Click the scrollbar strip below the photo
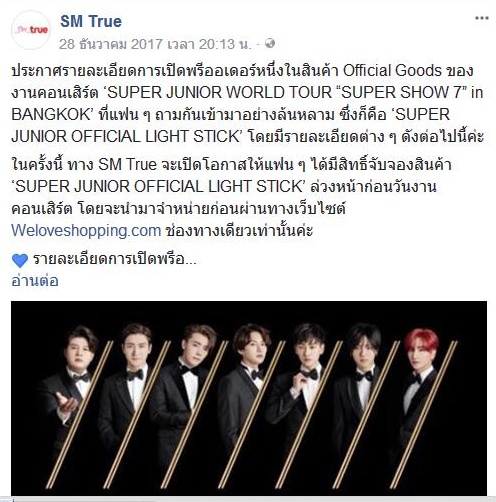The height and width of the screenshot is (502, 496). coord(248,499)
